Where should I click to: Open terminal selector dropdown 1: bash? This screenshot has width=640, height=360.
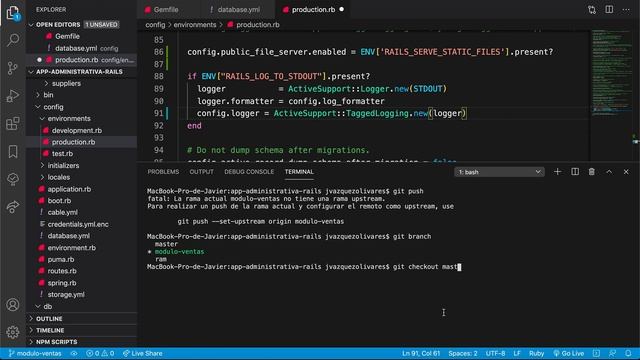tap(499, 172)
